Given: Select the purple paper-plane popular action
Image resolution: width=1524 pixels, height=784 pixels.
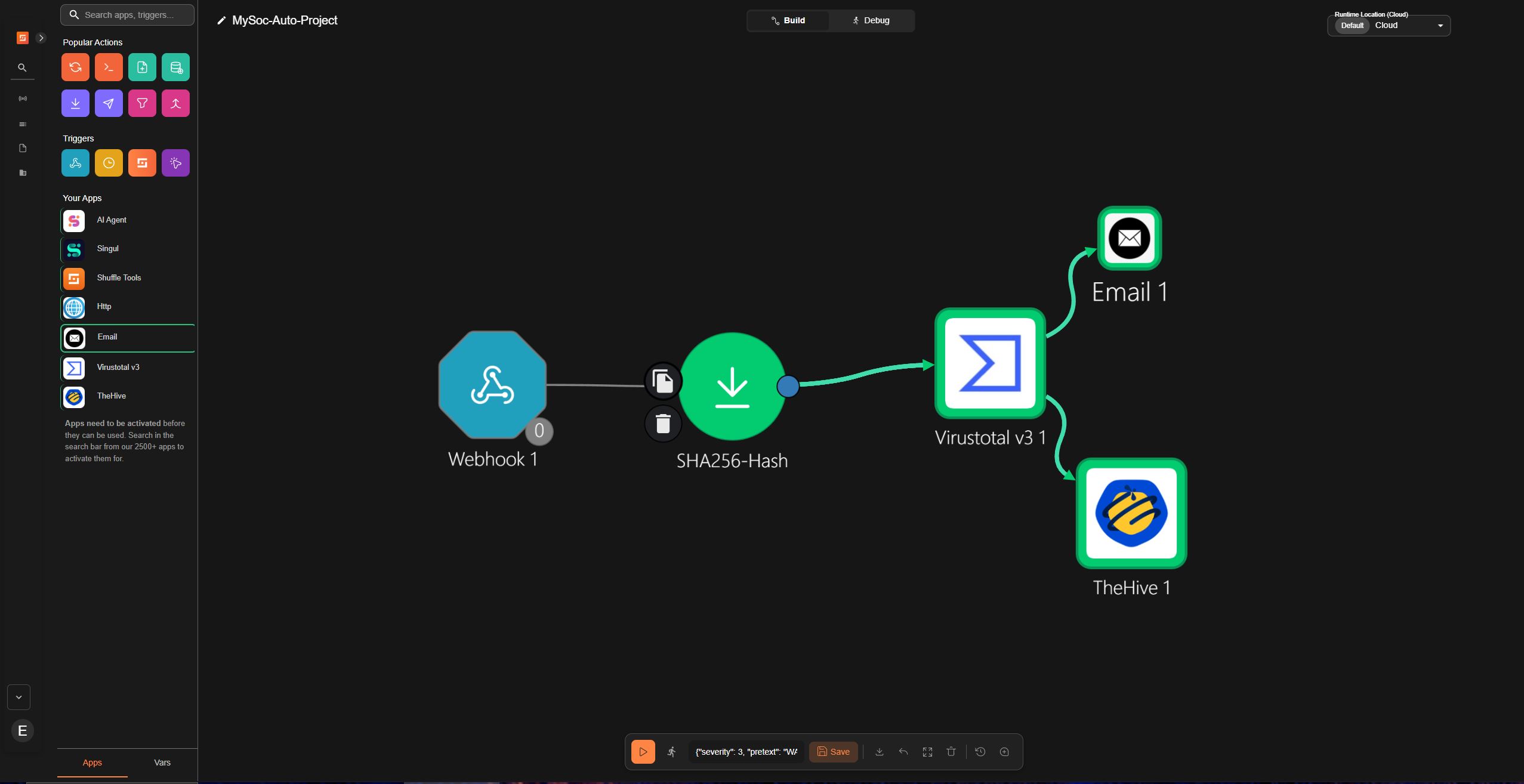Looking at the screenshot, I should 109,103.
